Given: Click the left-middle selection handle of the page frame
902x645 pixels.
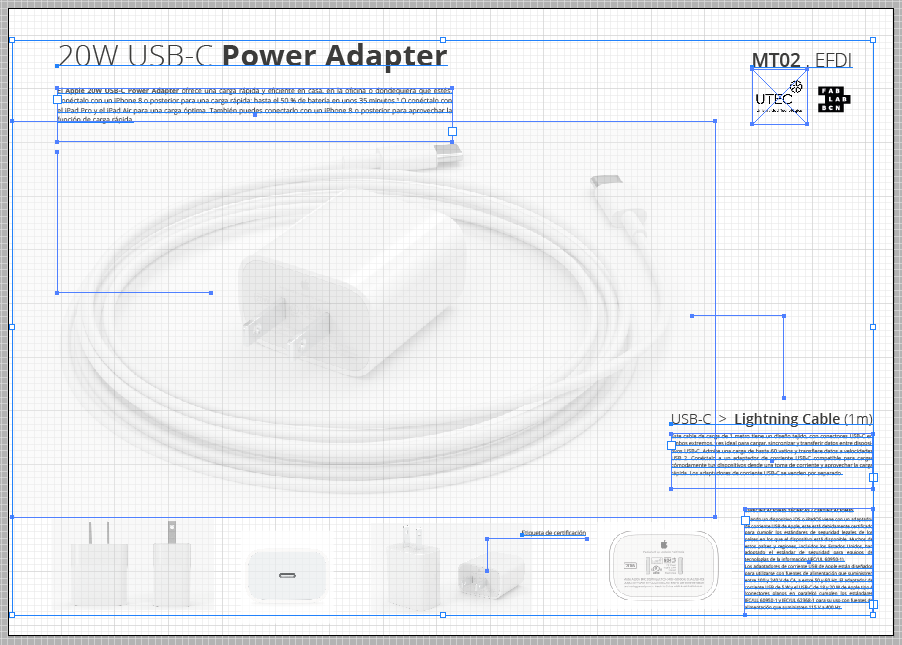Looking at the screenshot, I should coord(12,327).
